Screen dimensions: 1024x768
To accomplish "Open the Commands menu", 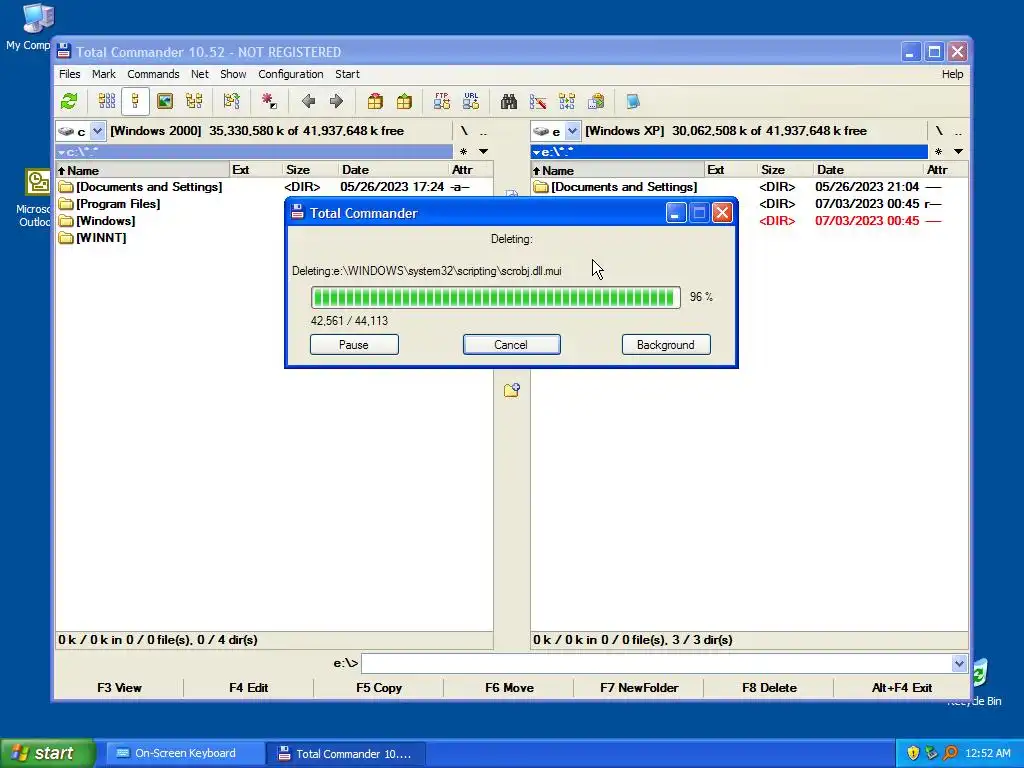I will click(x=153, y=74).
